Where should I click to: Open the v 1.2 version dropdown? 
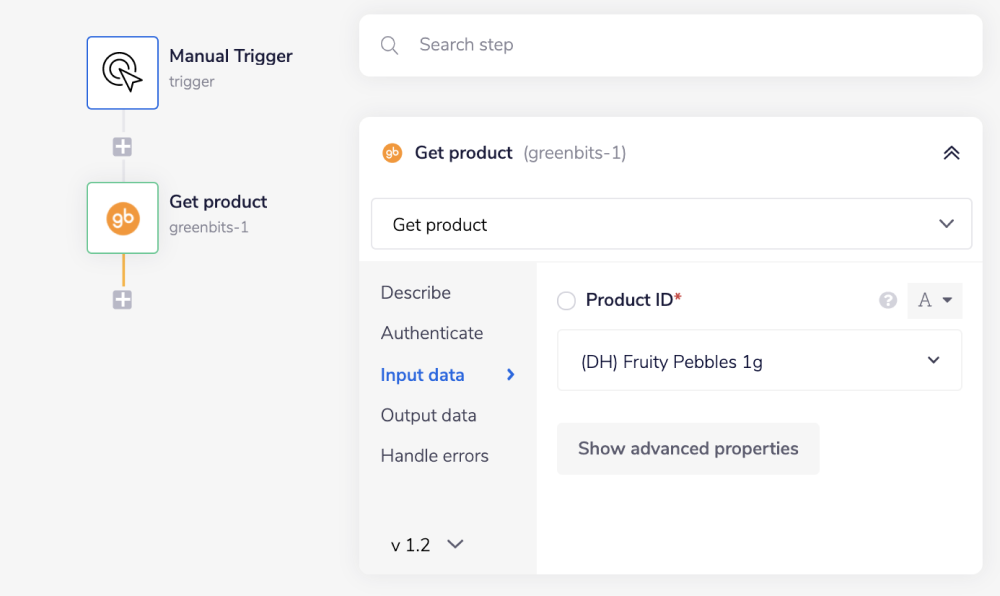pyautogui.click(x=427, y=545)
